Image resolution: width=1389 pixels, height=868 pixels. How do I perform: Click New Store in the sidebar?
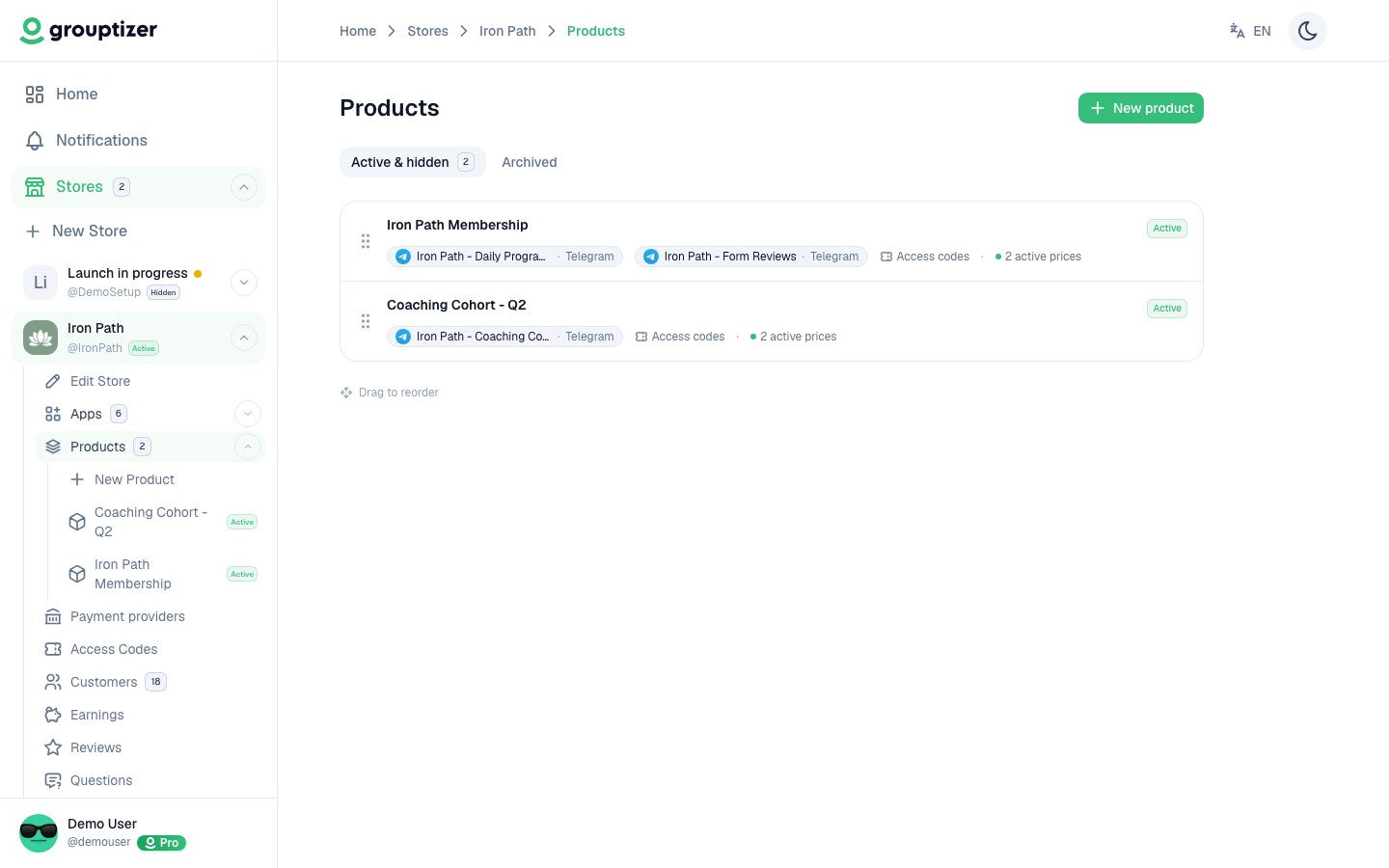[138, 231]
